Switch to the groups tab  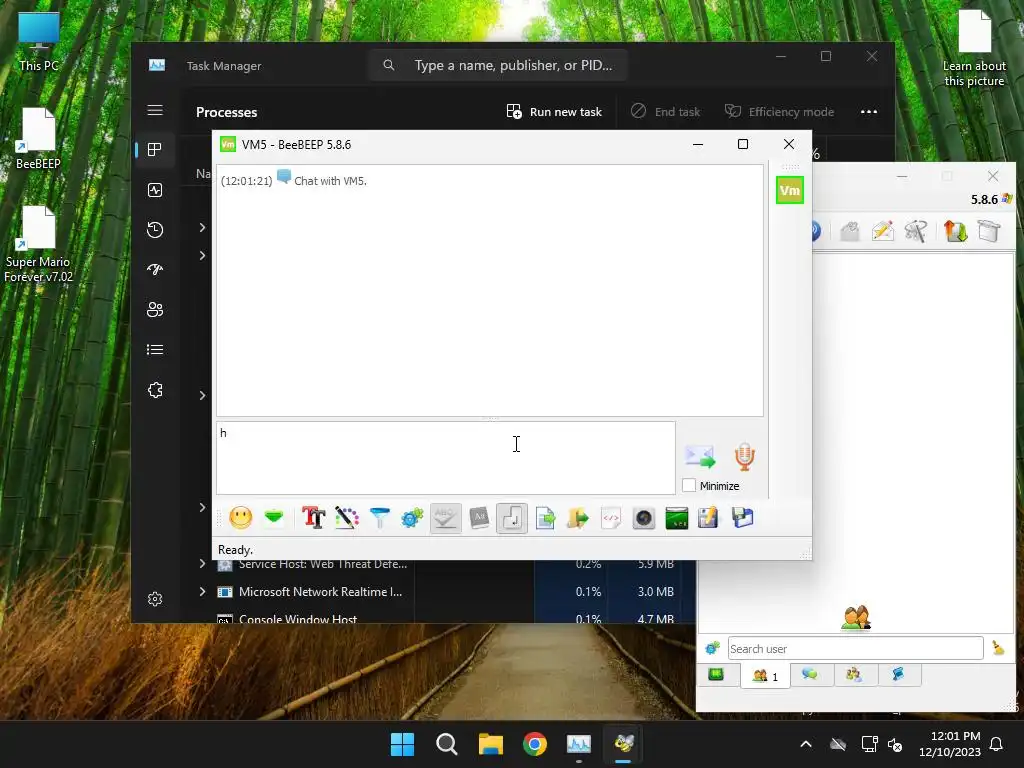coord(854,675)
